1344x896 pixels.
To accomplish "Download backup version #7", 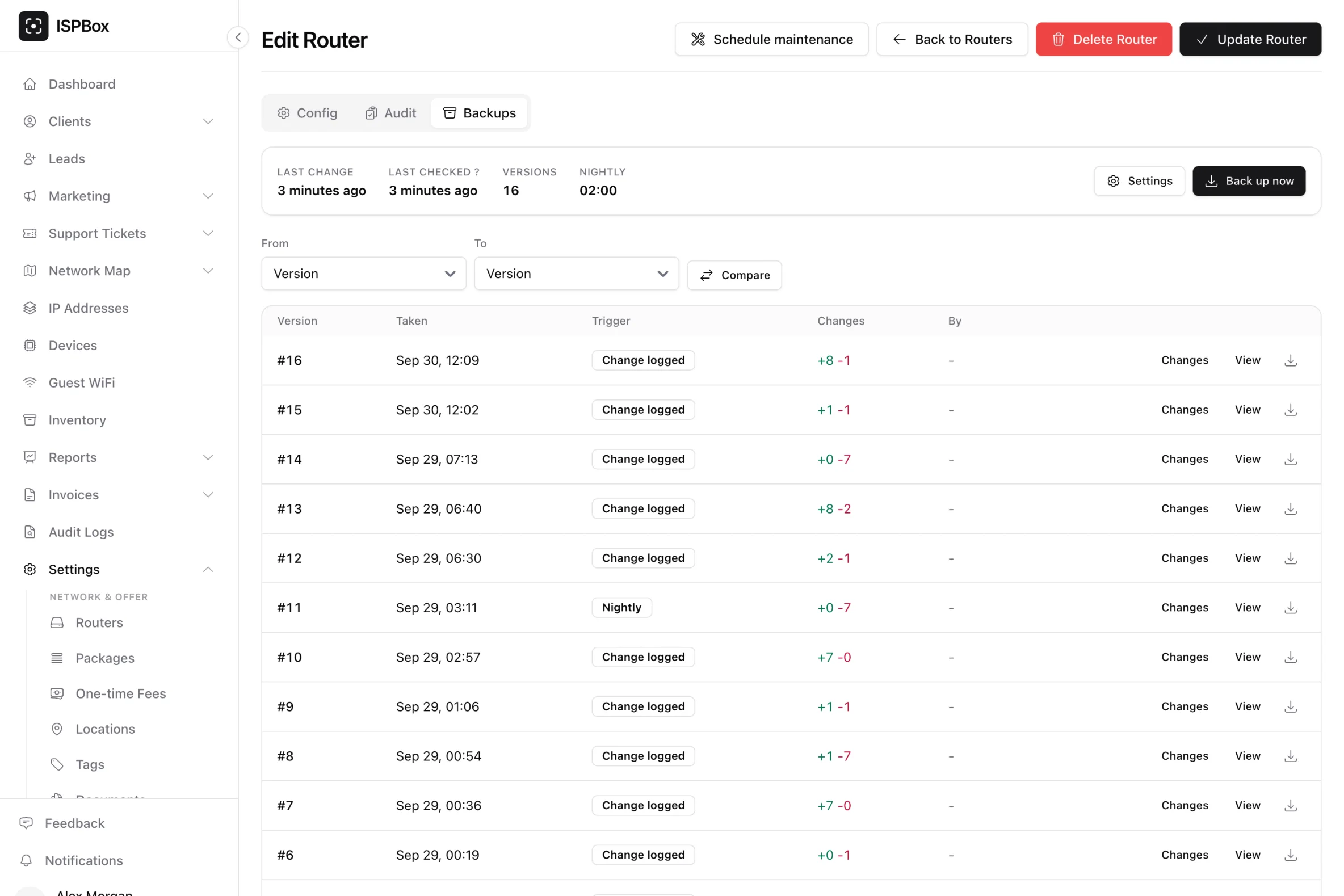I will 1291,806.
